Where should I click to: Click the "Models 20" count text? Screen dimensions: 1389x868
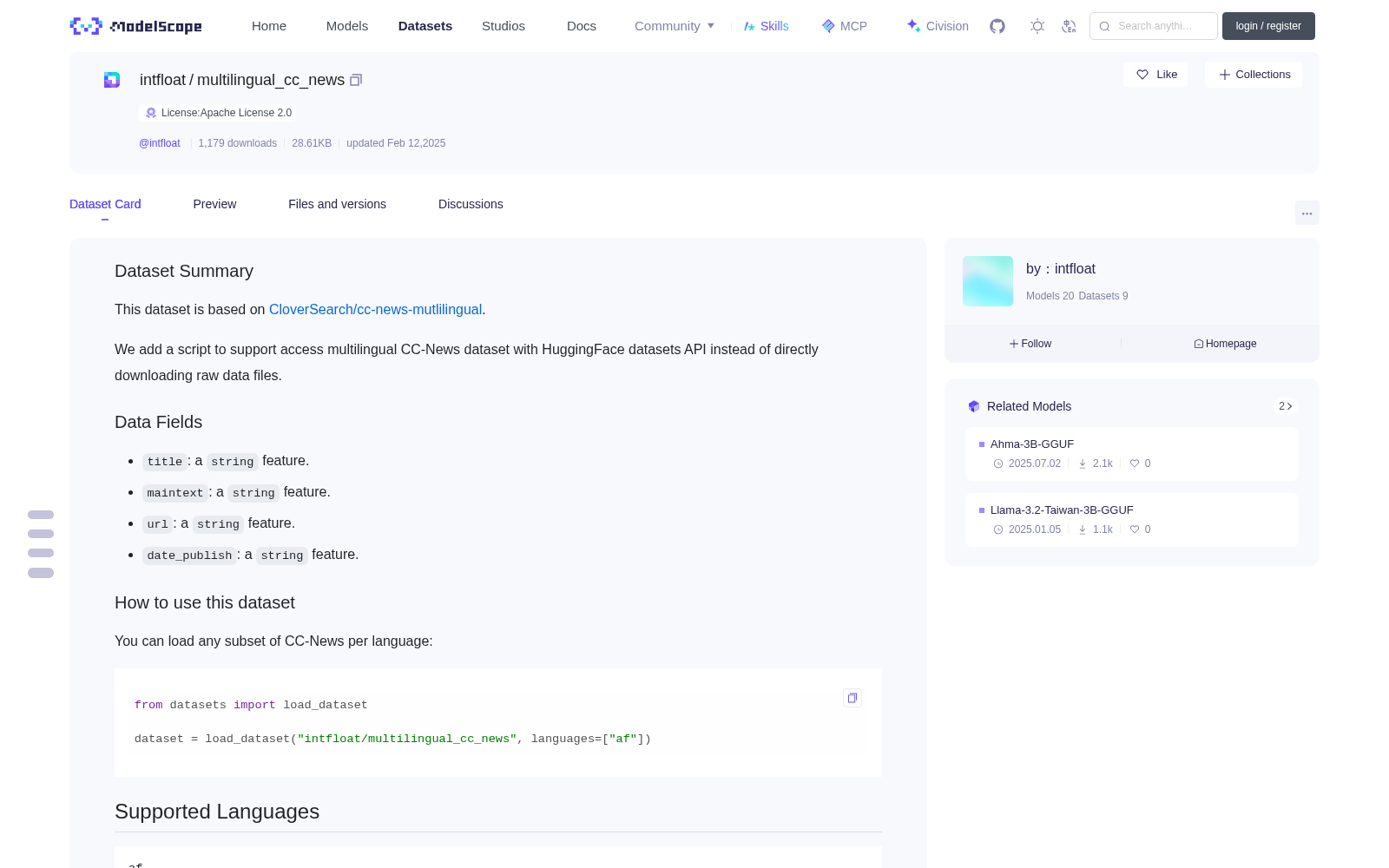pos(1050,296)
